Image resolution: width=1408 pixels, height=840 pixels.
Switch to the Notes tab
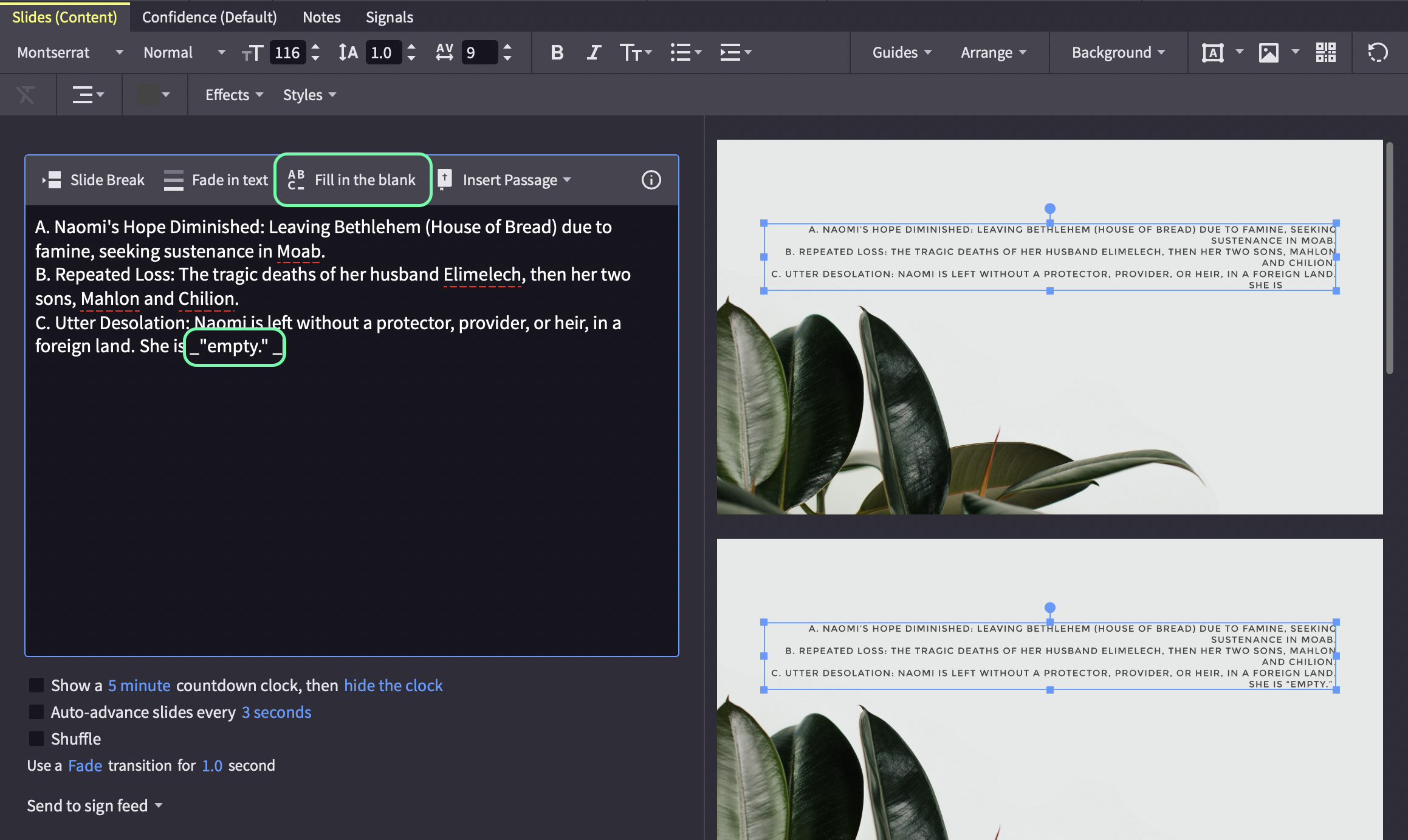tap(321, 17)
